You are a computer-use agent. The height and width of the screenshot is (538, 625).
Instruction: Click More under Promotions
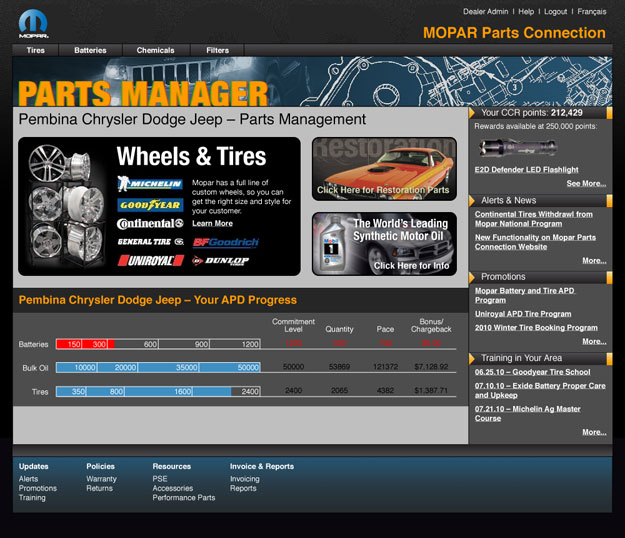(x=594, y=341)
